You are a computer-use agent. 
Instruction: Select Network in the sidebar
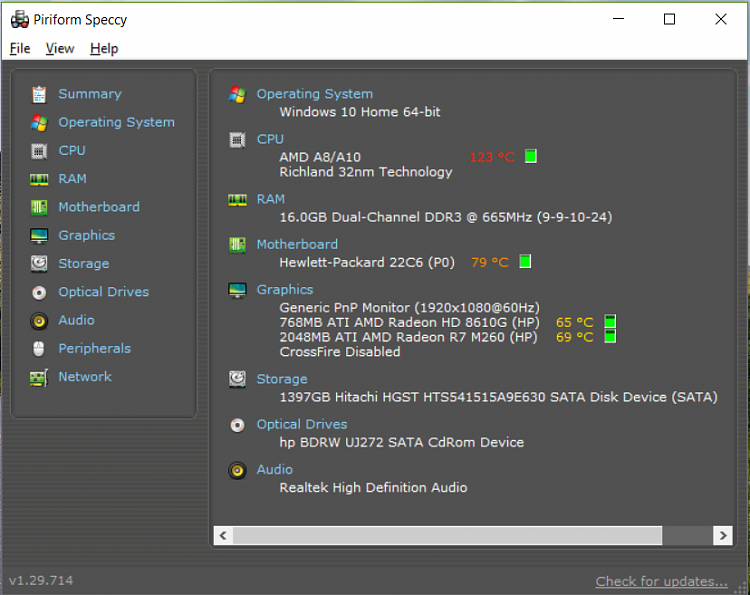tap(85, 377)
